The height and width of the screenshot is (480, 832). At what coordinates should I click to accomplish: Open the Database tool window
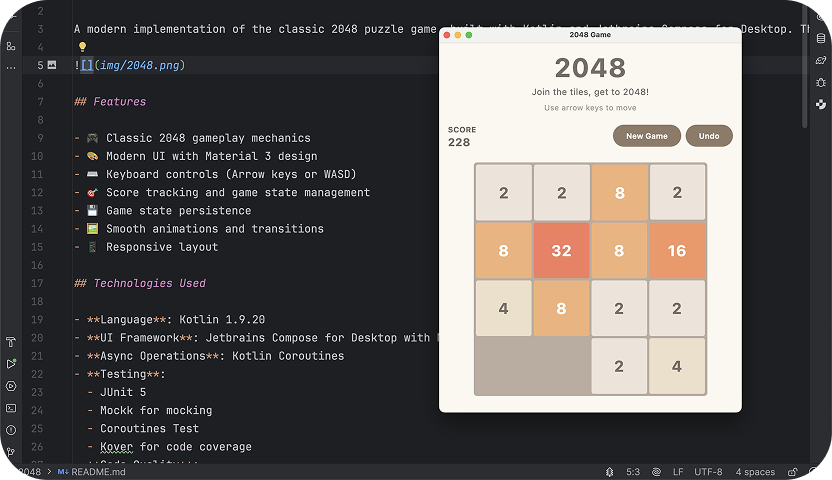(821, 40)
